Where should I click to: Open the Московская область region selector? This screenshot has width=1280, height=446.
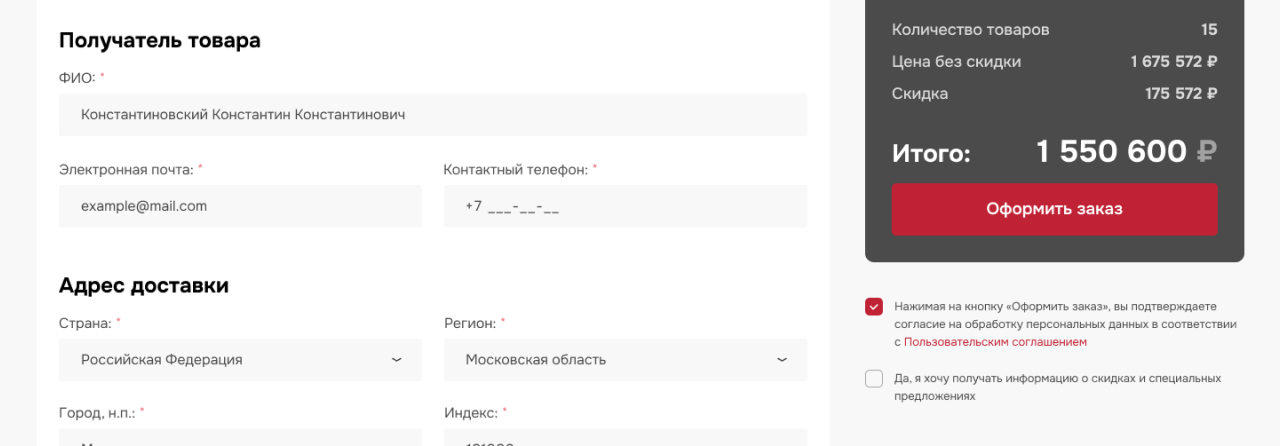click(x=625, y=360)
